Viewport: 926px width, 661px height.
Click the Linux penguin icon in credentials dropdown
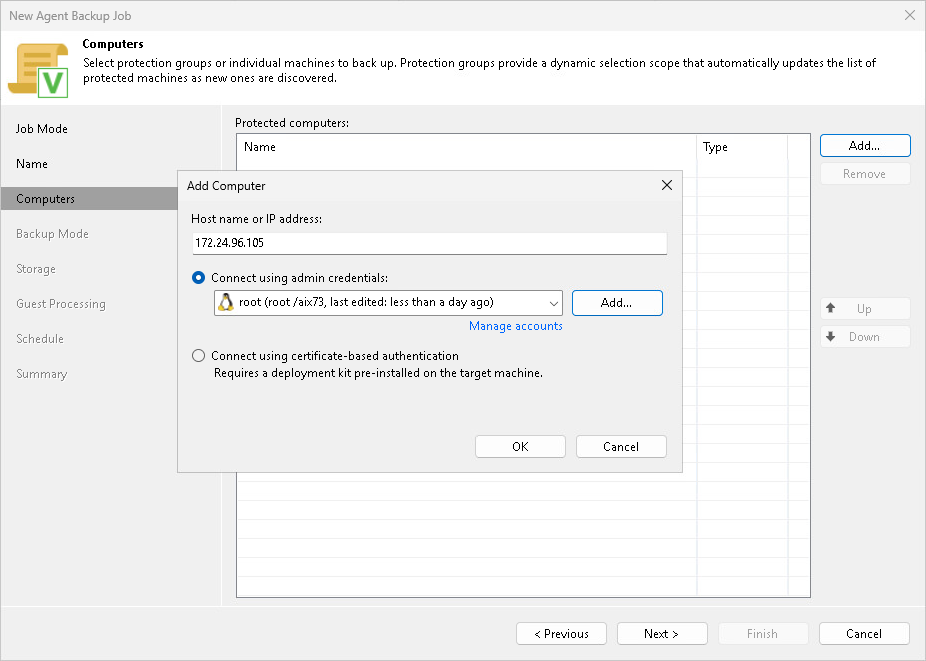coord(226,302)
